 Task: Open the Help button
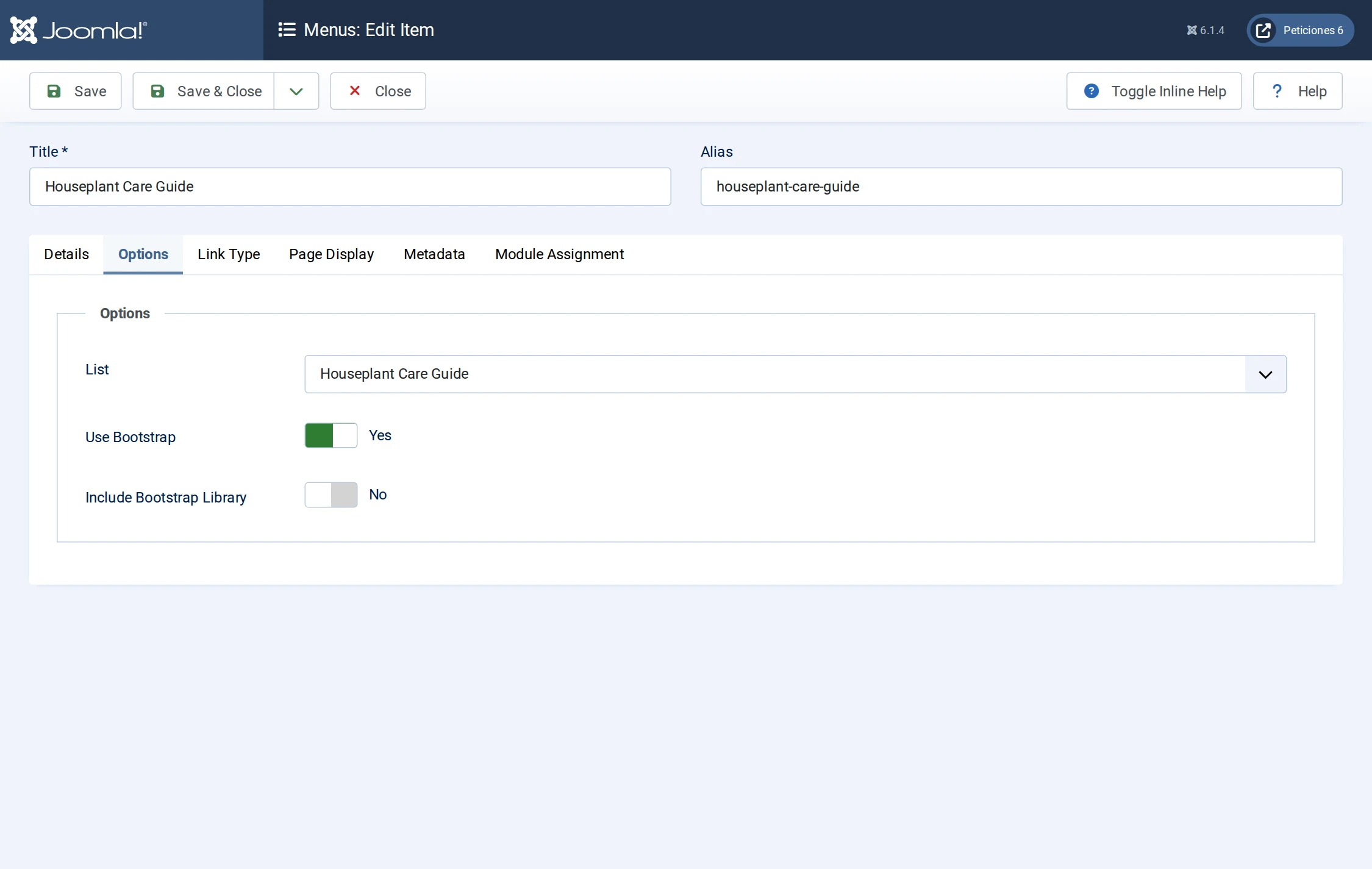click(1298, 91)
